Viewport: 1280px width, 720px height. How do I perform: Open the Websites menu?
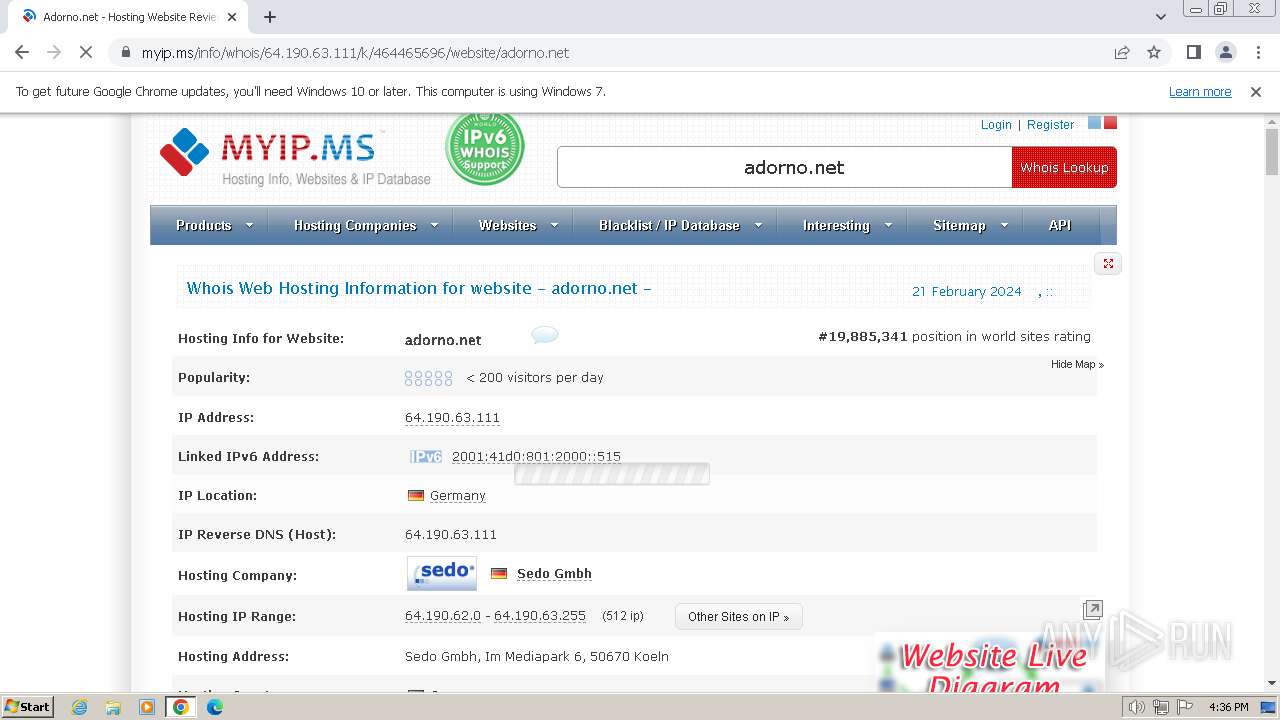[x=508, y=225]
